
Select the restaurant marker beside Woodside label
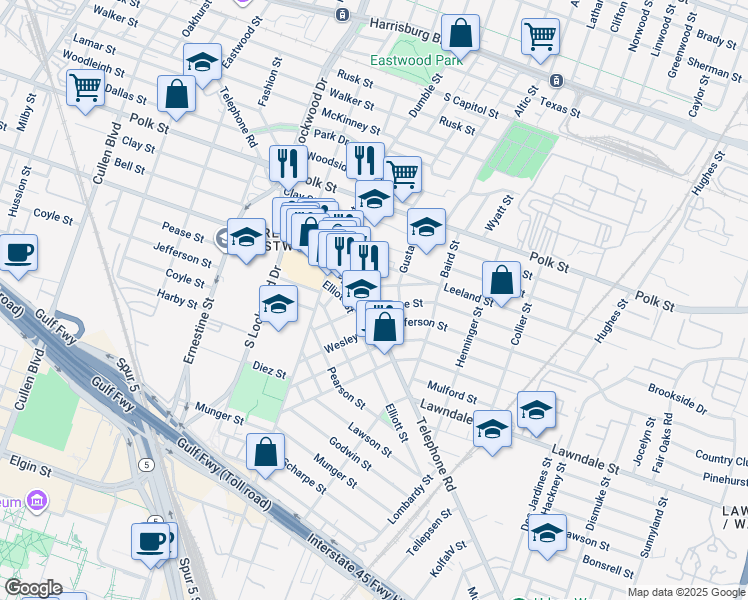(365, 161)
